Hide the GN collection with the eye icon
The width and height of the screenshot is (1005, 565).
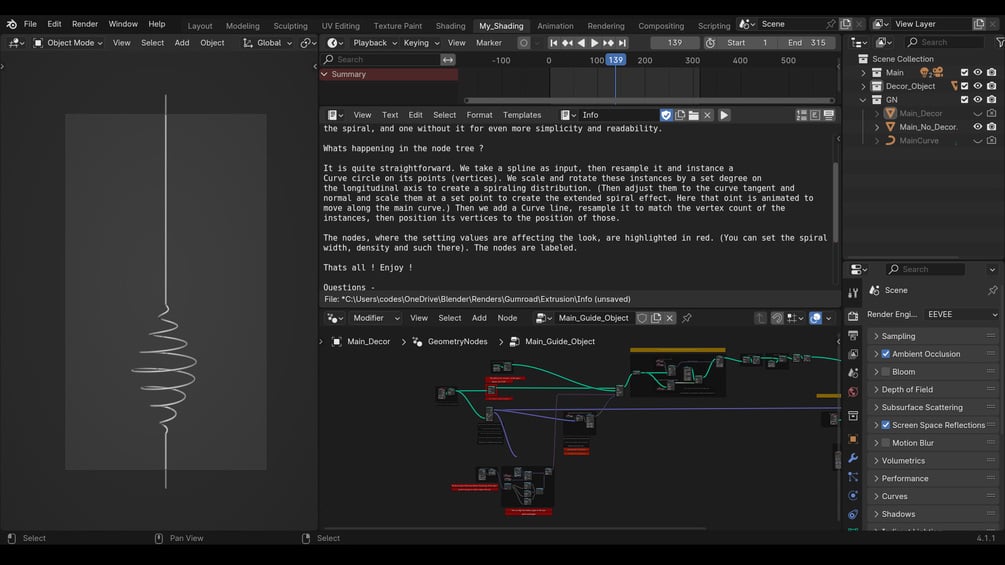(x=977, y=99)
